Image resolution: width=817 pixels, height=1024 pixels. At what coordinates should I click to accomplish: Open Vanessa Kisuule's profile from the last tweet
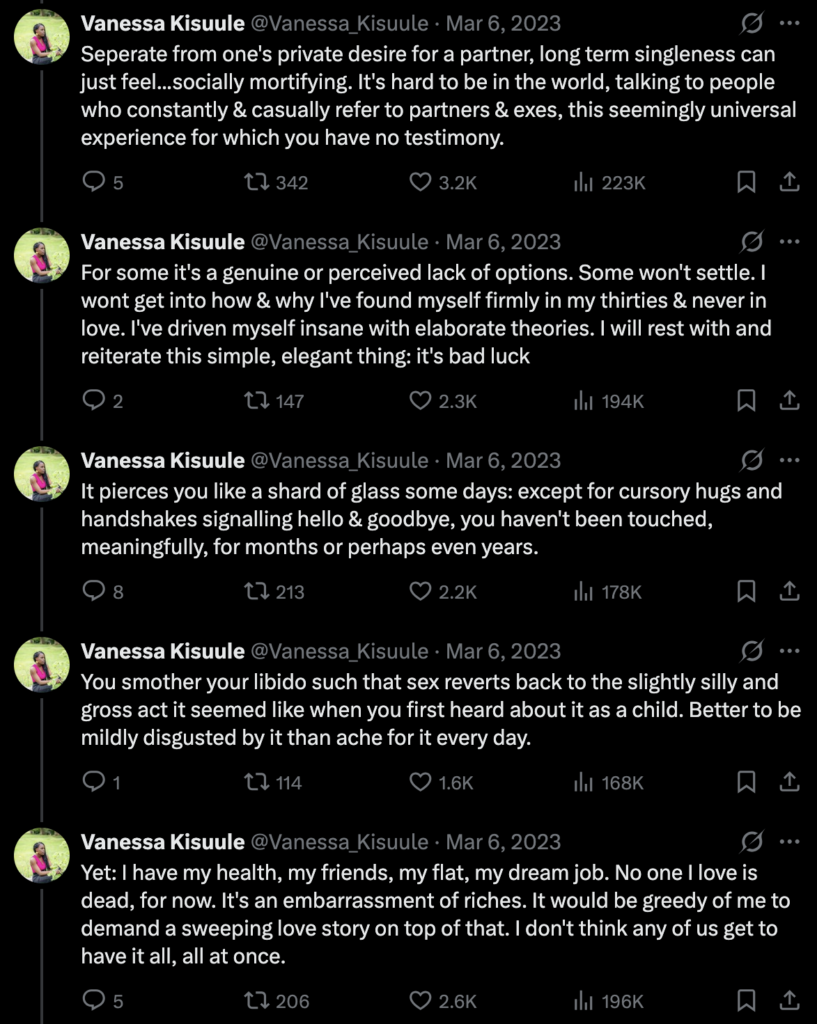click(x=162, y=842)
